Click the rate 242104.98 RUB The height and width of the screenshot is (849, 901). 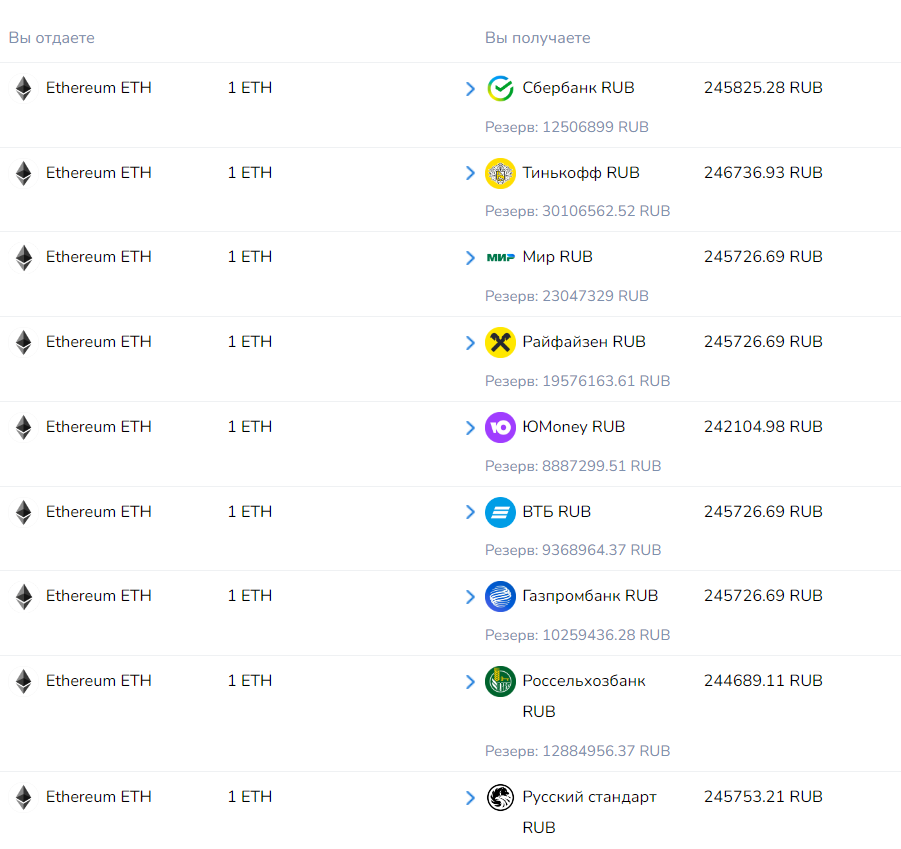pyautogui.click(x=763, y=427)
